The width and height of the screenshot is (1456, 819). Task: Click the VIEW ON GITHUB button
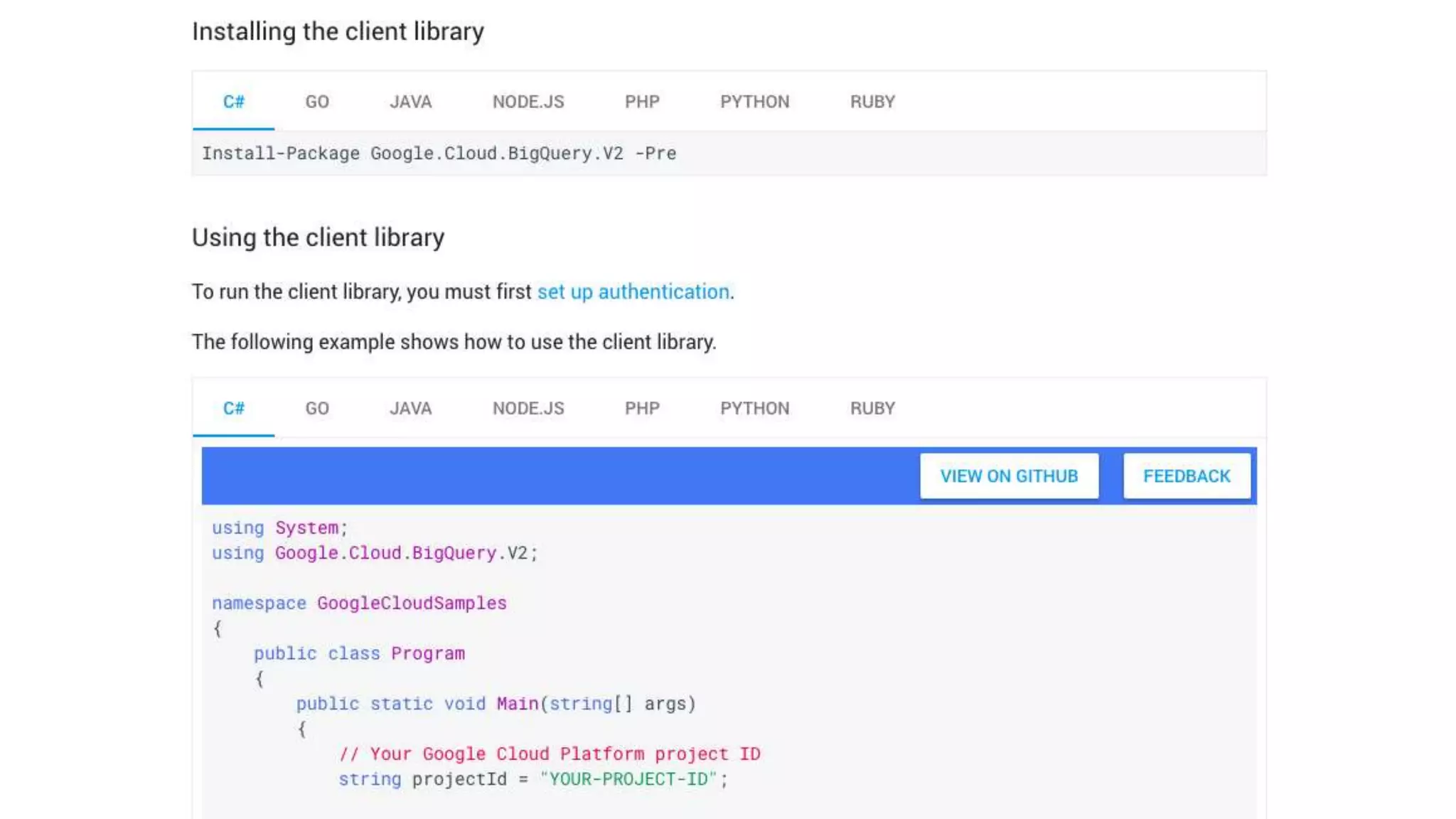(x=1009, y=476)
